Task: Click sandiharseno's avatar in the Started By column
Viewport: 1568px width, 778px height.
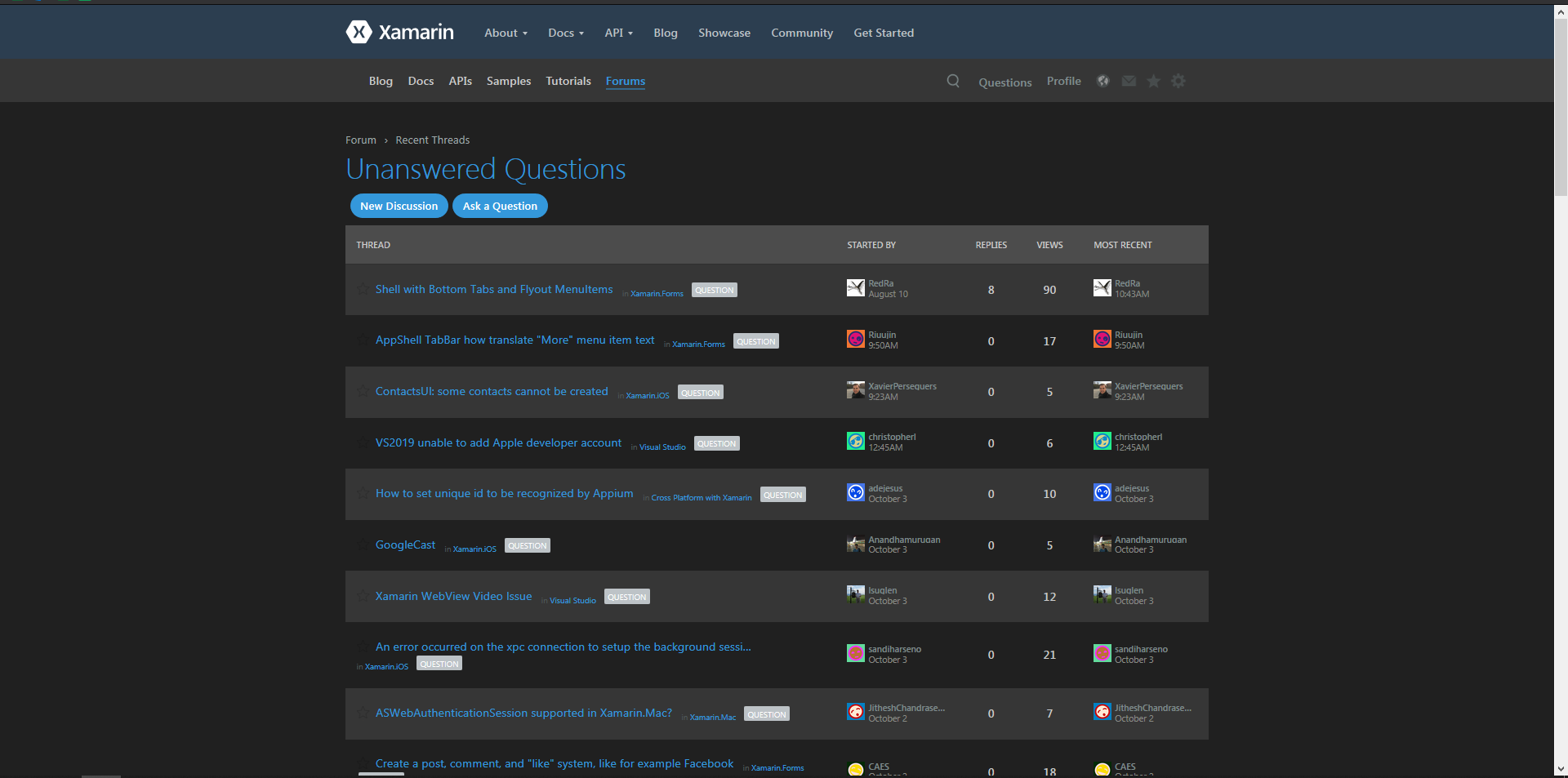Action: pos(856,653)
